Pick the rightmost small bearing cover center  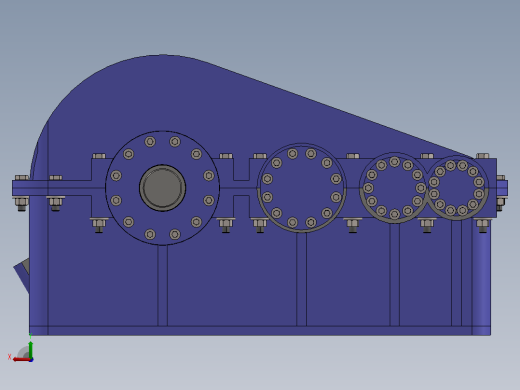click(456, 188)
